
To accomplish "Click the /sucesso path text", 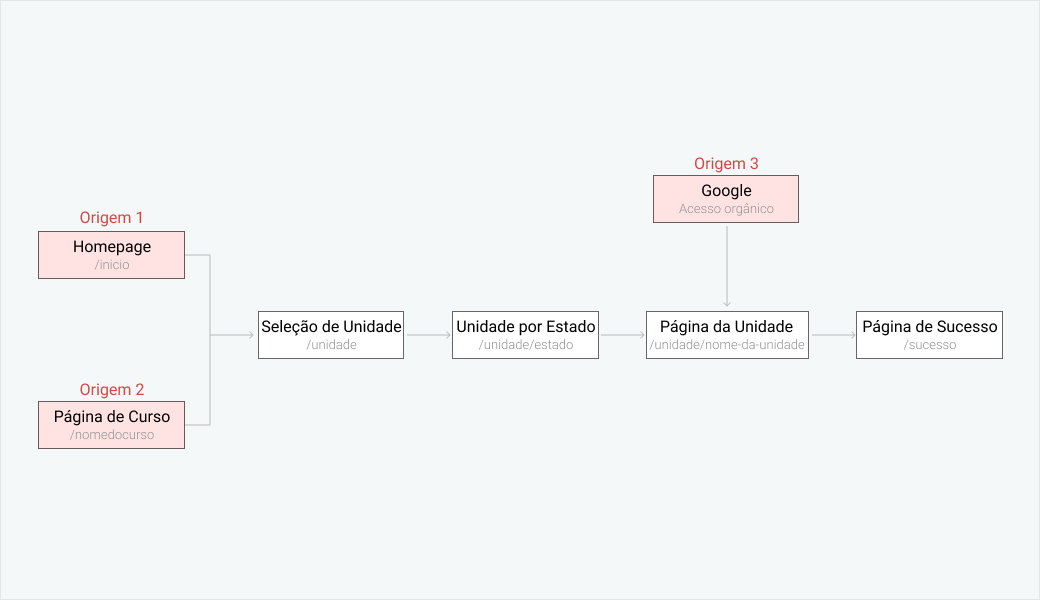I will click(930, 345).
